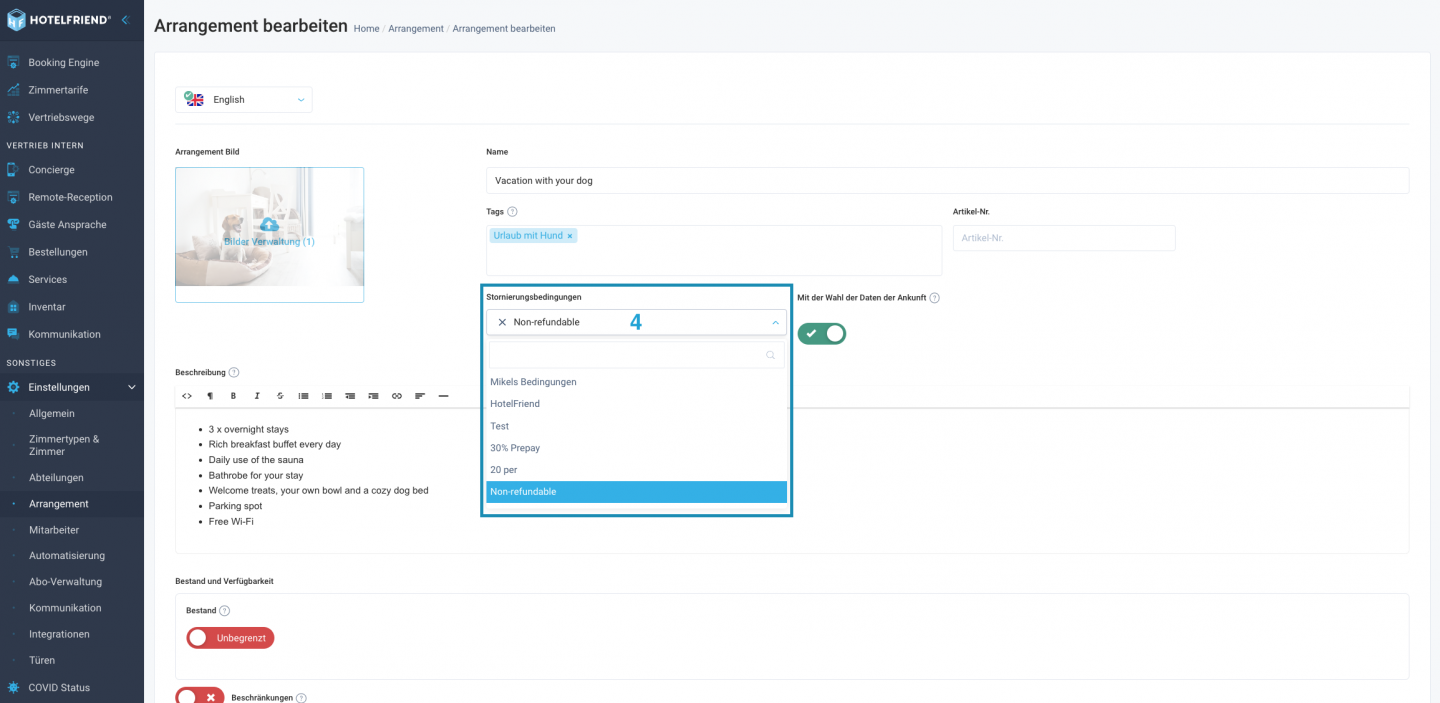Go to Arrangement breadcrumb link
The image size is (1440, 703).
click(x=415, y=29)
